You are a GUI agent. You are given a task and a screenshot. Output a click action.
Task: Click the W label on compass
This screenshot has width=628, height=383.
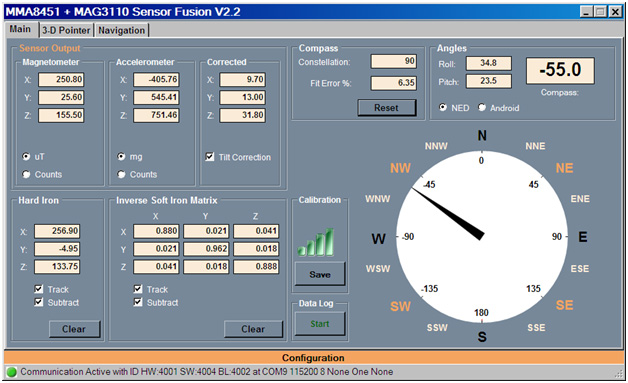tap(378, 239)
